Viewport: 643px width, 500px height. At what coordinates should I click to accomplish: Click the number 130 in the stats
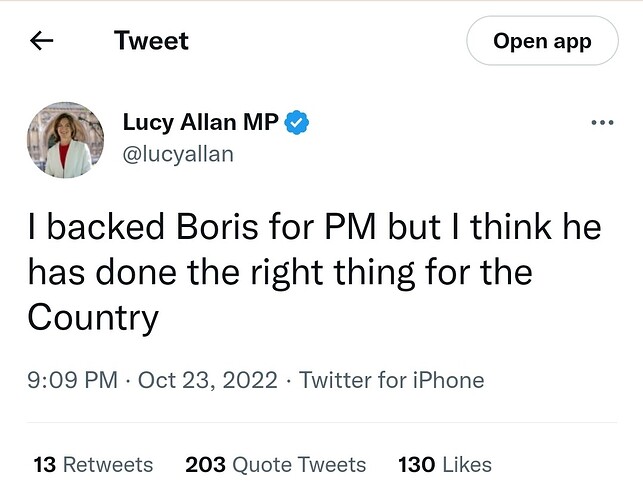(417, 465)
